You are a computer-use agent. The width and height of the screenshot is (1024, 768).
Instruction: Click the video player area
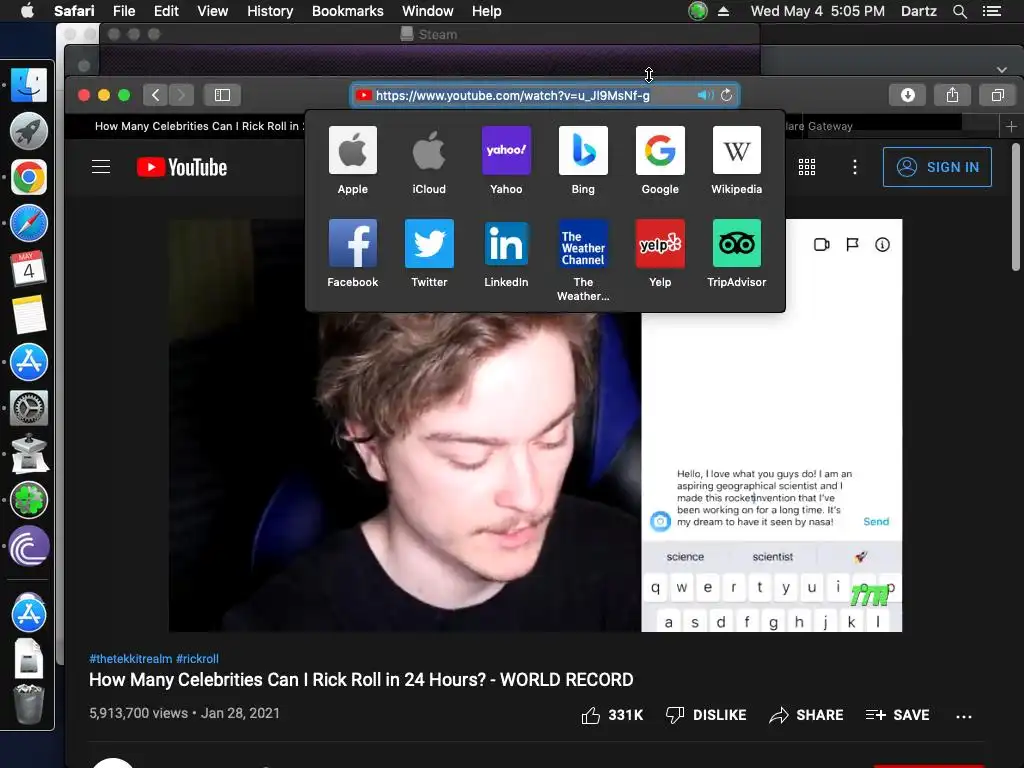[536, 425]
